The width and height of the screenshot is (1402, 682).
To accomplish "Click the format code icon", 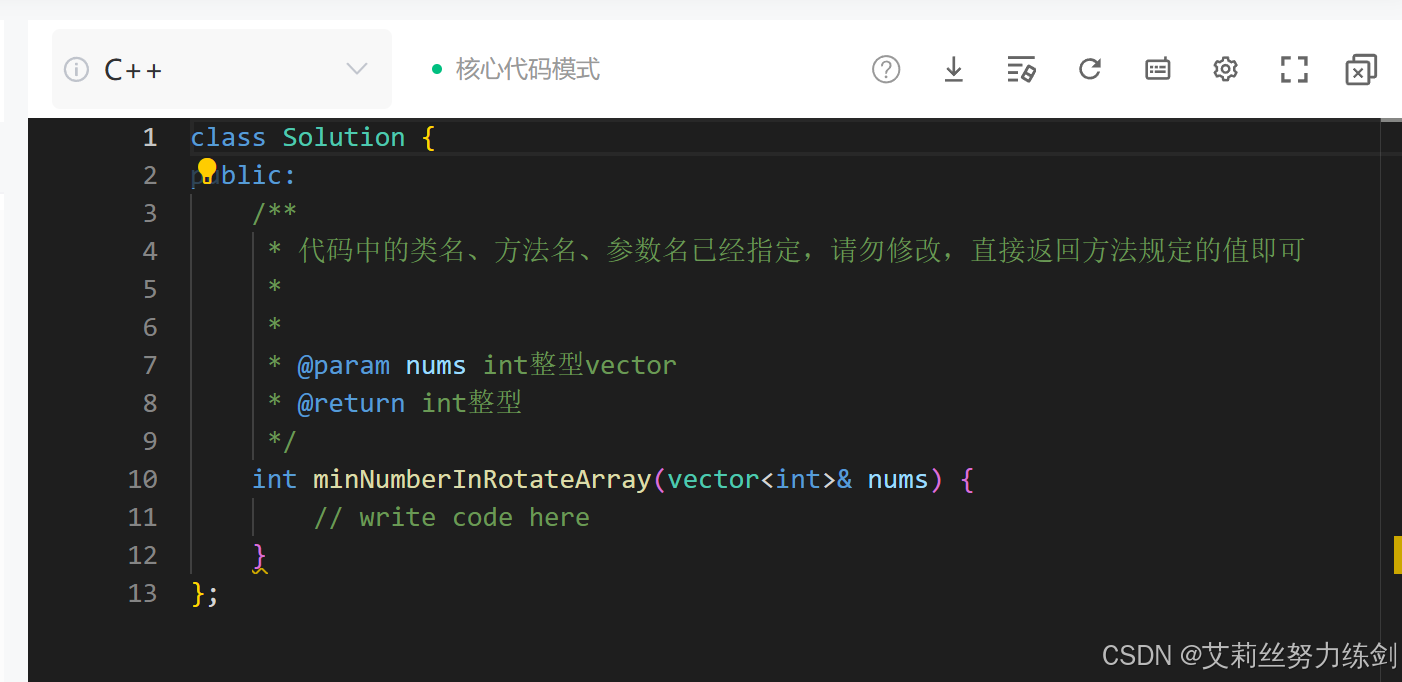I will coord(1021,69).
